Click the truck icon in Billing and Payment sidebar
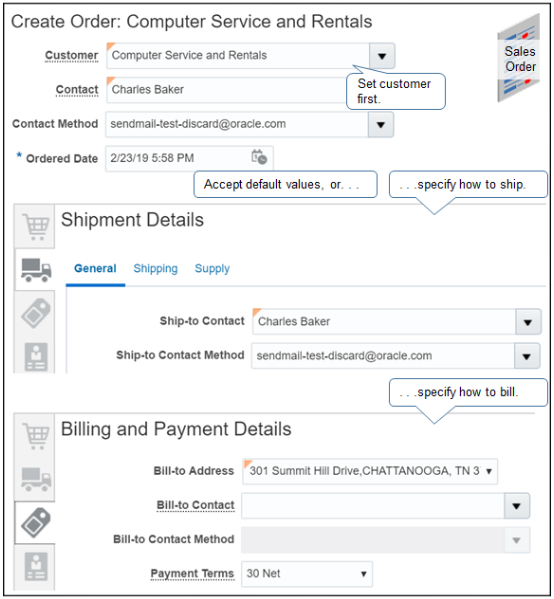 36,479
